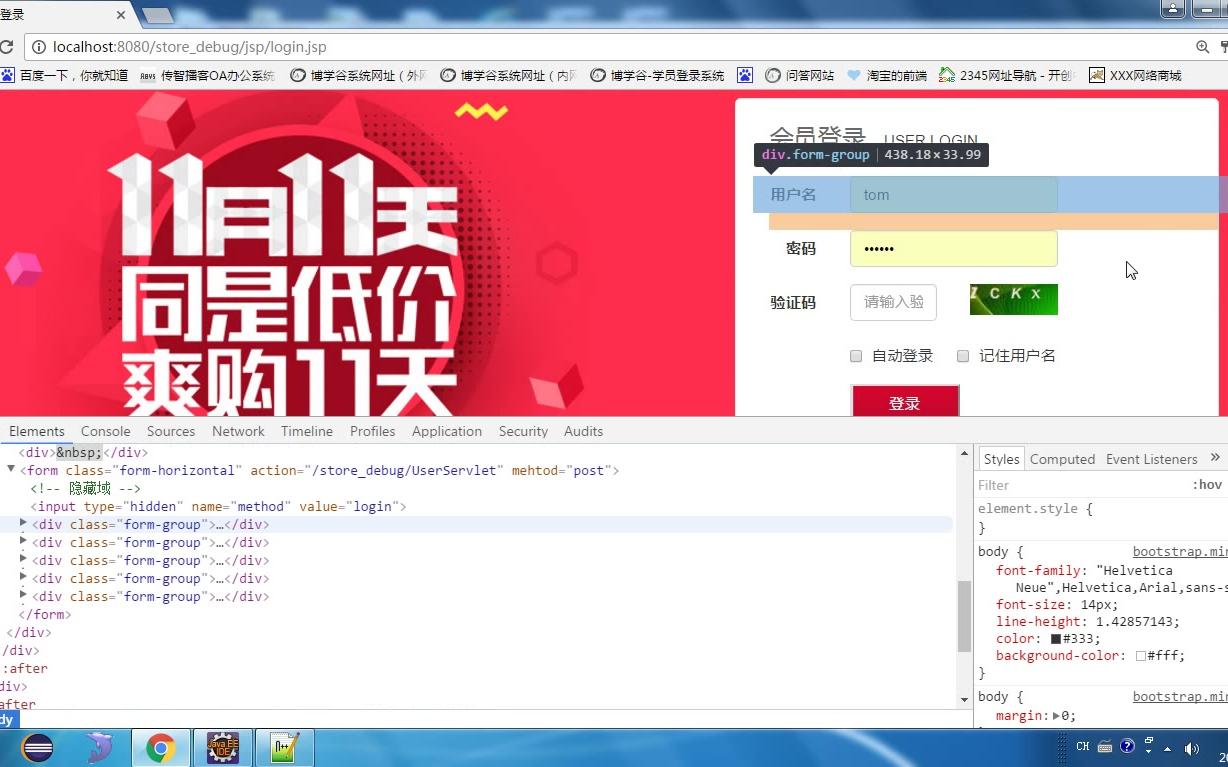Screen dimensions: 1228x767
Task: Check the 记住用户名 option
Action: (963, 356)
